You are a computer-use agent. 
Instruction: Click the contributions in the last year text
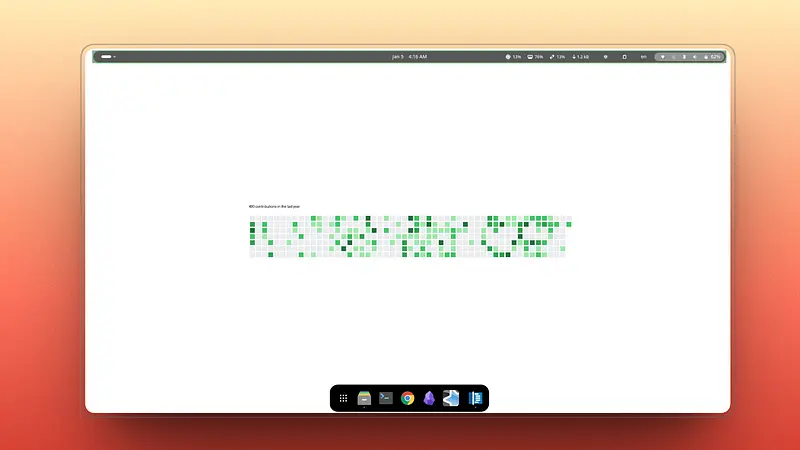click(x=274, y=207)
